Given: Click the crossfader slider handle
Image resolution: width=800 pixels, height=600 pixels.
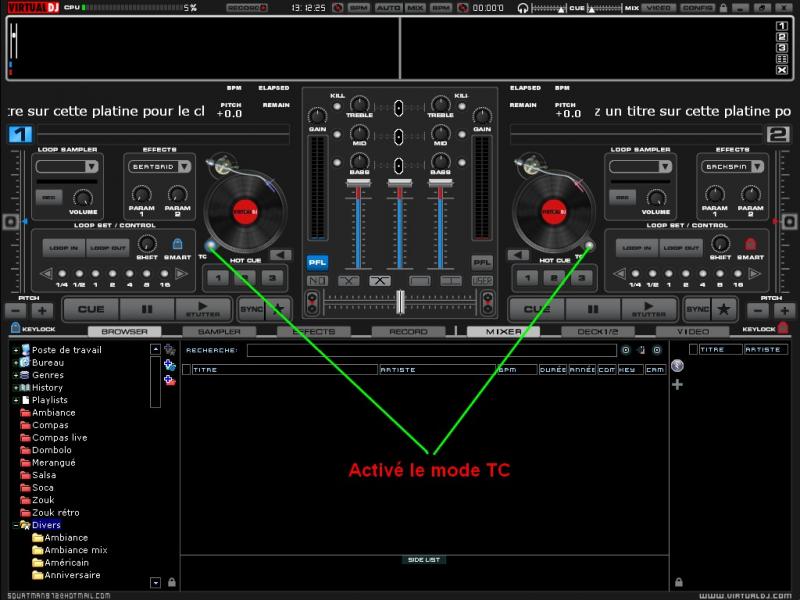Looking at the screenshot, I should point(401,303).
